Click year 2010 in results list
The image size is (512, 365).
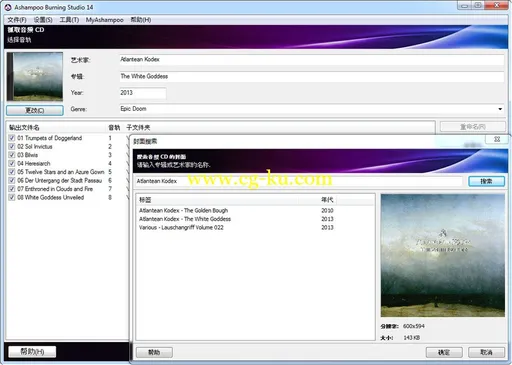(327, 211)
